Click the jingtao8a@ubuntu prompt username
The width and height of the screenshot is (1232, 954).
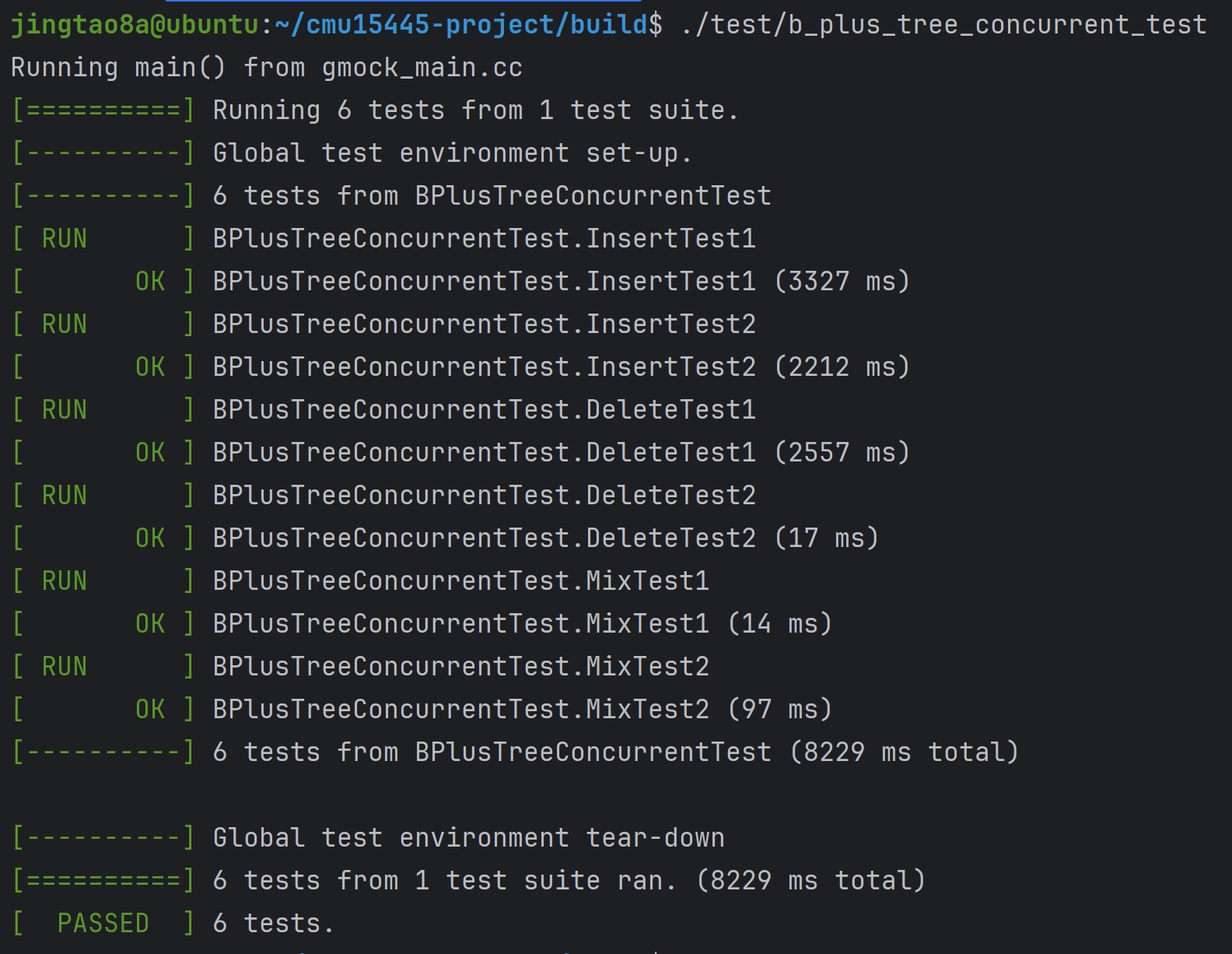click(134, 25)
